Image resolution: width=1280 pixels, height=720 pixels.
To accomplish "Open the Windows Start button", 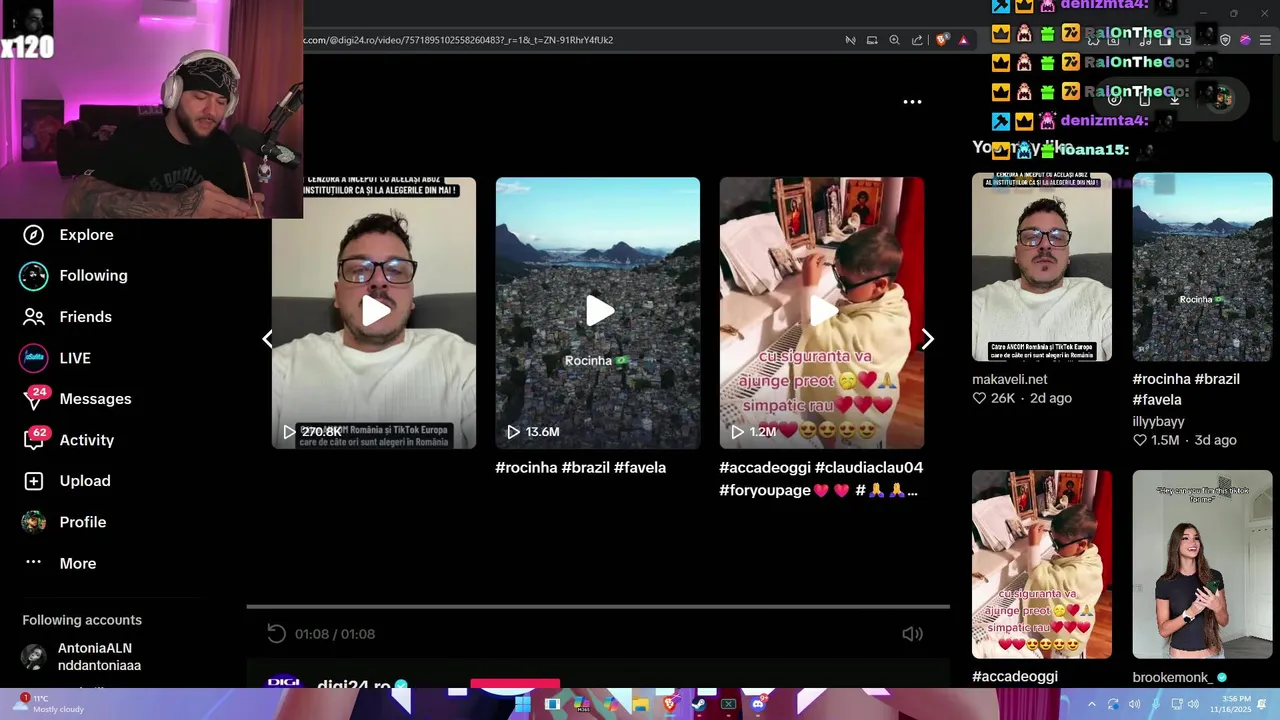I will pyautogui.click(x=522, y=704).
